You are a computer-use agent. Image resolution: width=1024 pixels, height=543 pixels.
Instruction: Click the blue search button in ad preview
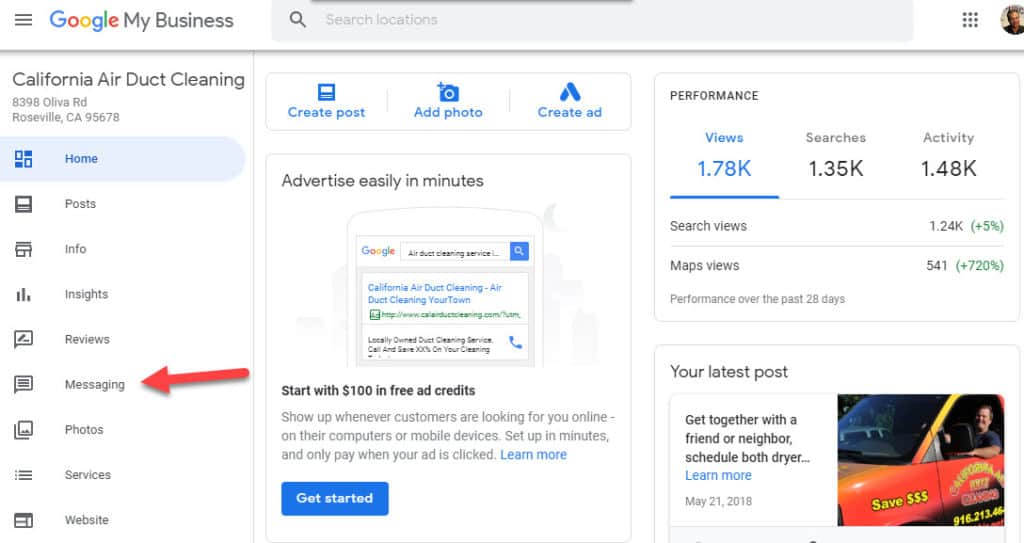click(519, 251)
